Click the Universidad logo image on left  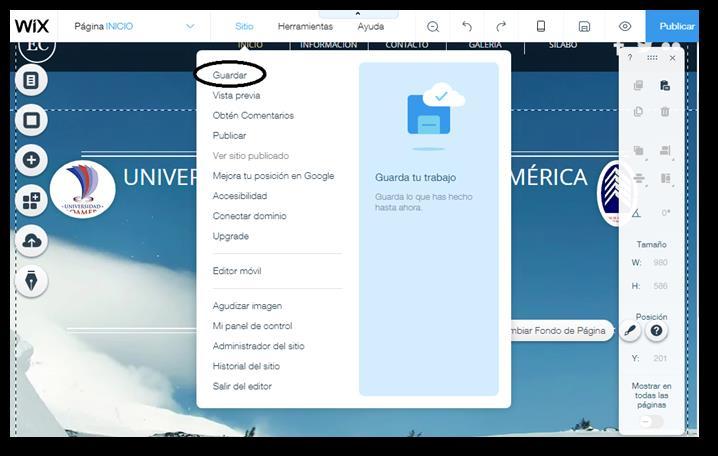[x=83, y=189]
